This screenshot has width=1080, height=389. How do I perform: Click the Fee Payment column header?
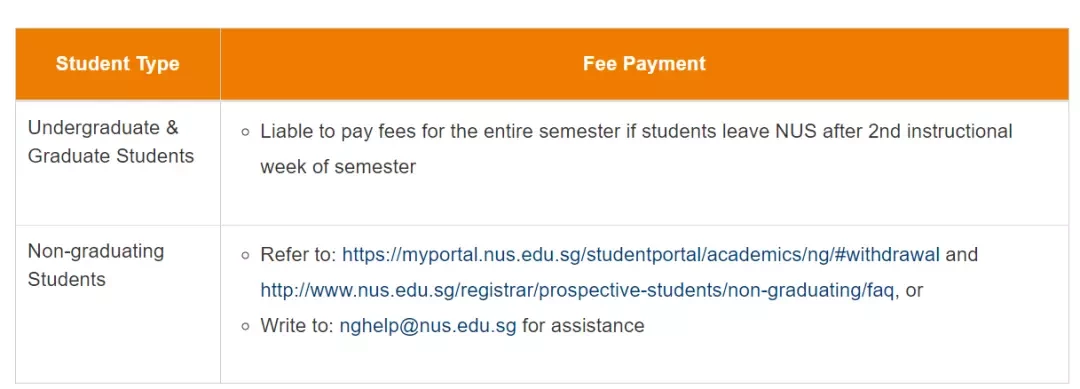[x=645, y=64]
